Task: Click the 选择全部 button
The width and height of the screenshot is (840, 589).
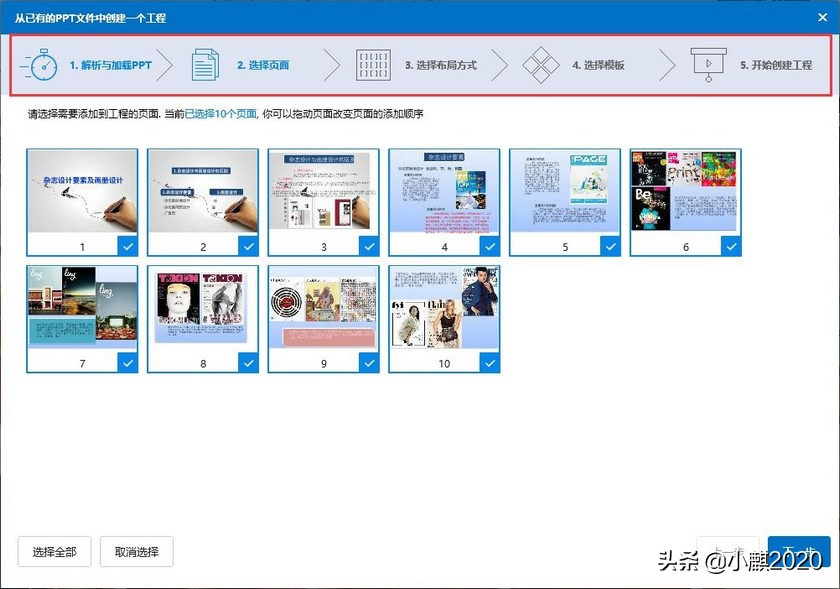Action: [x=53, y=551]
